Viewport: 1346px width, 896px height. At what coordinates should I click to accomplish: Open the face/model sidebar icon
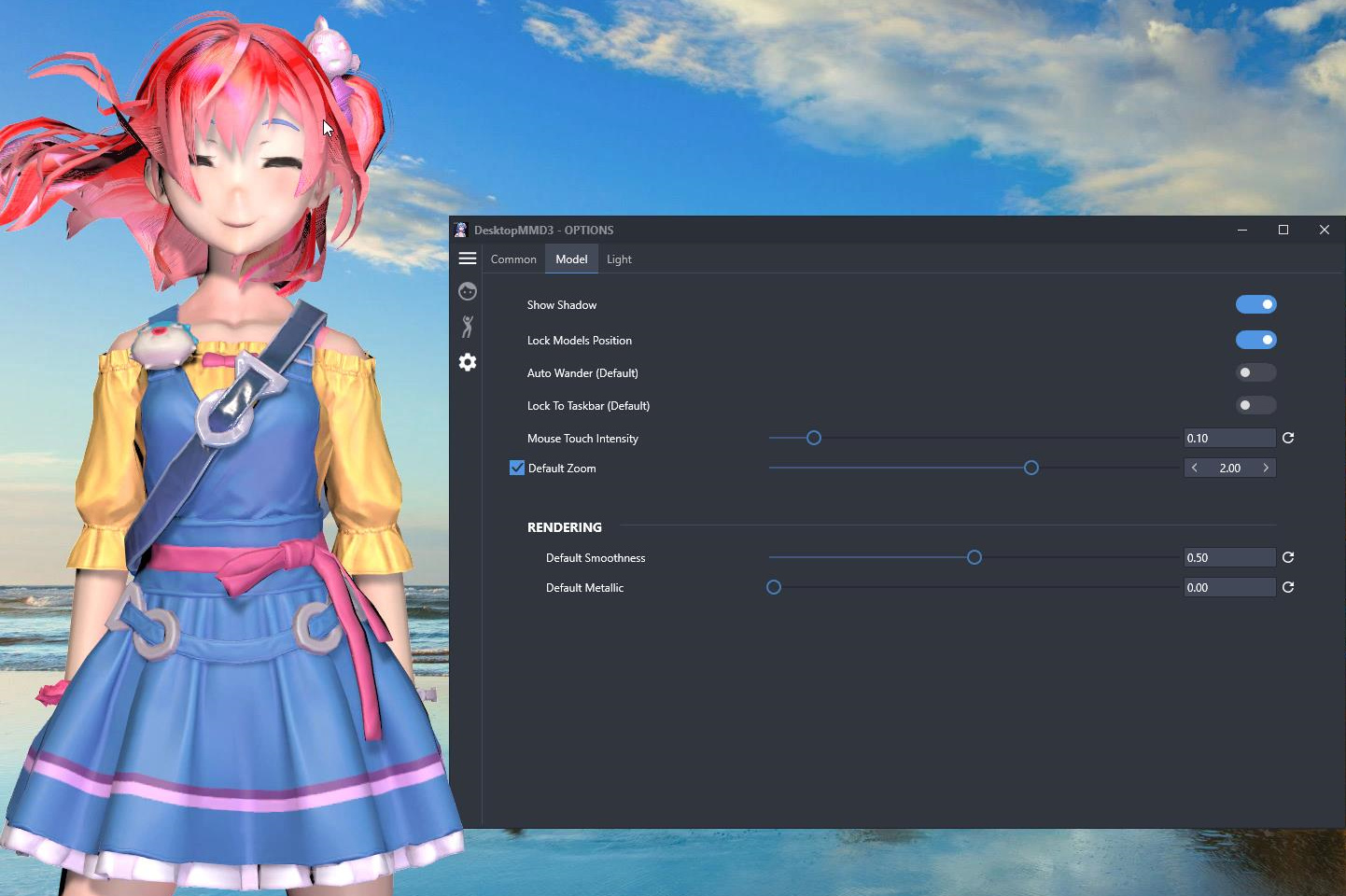pos(468,291)
